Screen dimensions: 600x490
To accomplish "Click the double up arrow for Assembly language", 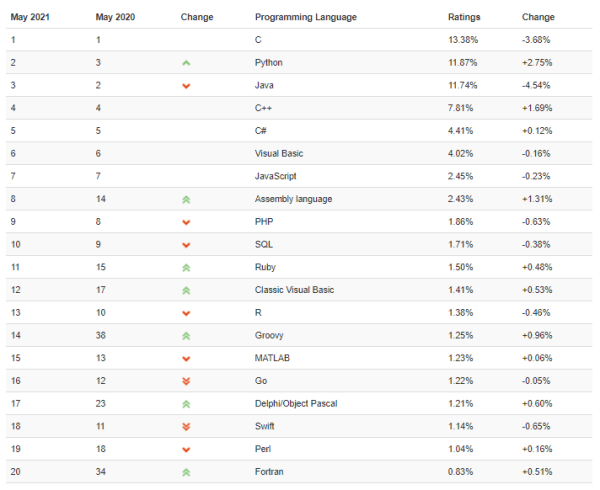I will 186,199.
